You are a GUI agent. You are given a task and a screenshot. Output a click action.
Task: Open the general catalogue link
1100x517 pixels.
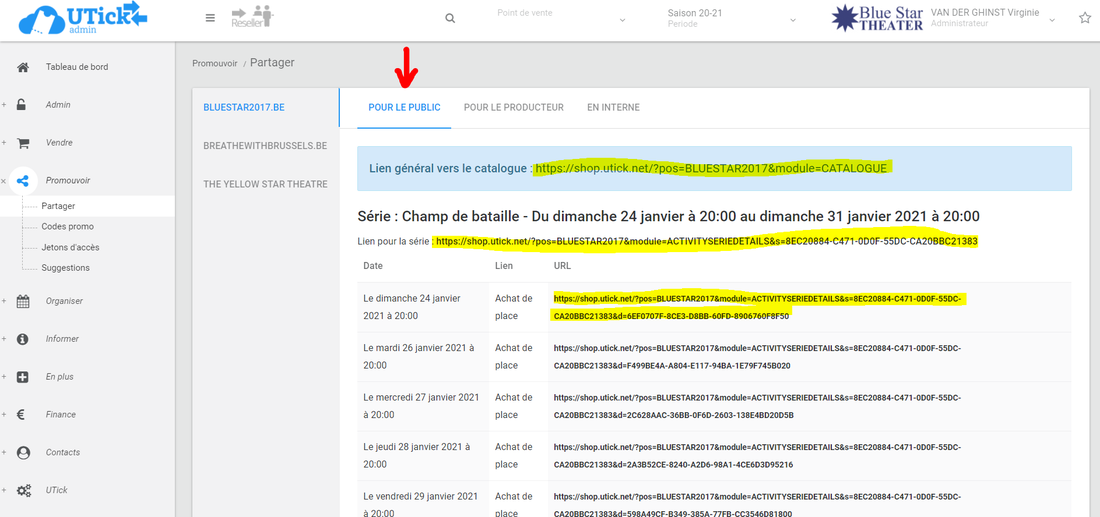coord(710,169)
